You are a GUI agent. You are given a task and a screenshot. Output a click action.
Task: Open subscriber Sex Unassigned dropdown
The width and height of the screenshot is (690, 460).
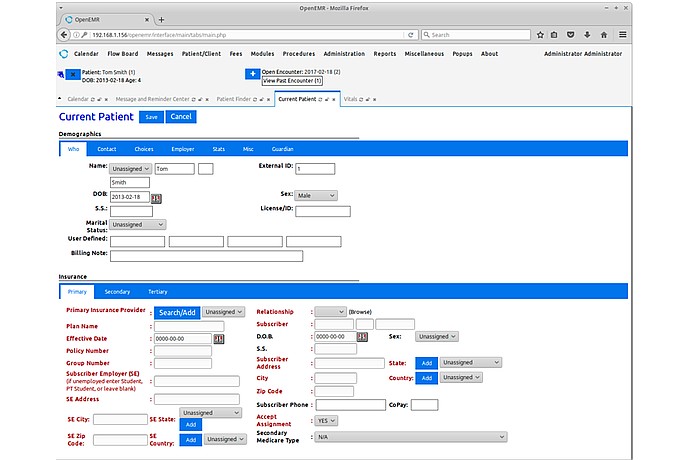pos(437,337)
